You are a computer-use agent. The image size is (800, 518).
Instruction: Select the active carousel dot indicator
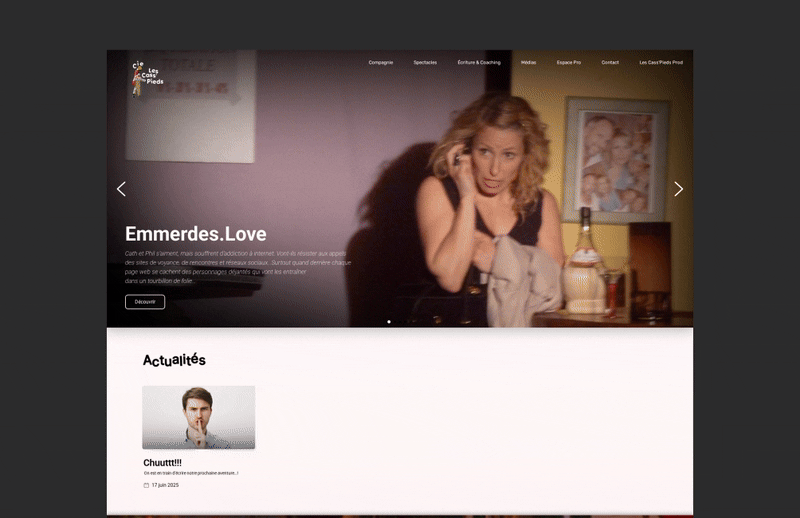(389, 321)
